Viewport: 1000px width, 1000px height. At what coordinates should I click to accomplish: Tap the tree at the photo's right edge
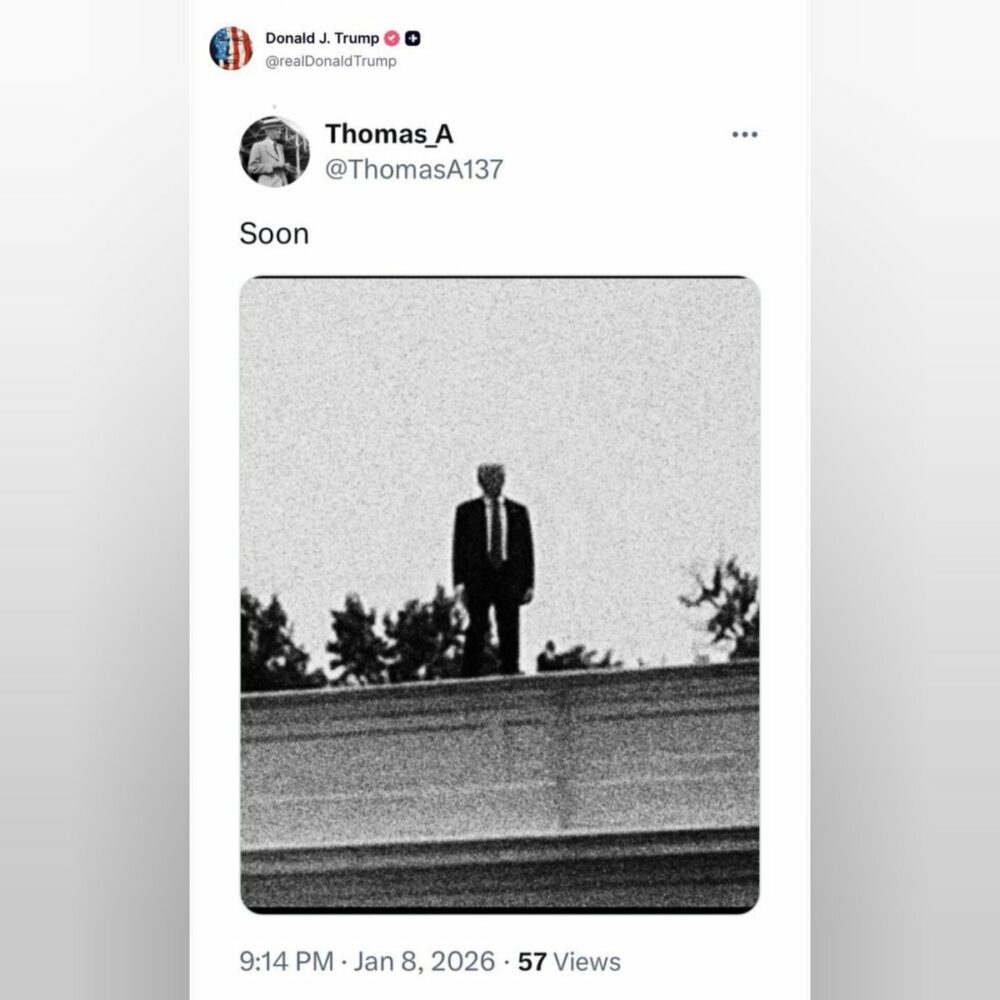[725, 610]
